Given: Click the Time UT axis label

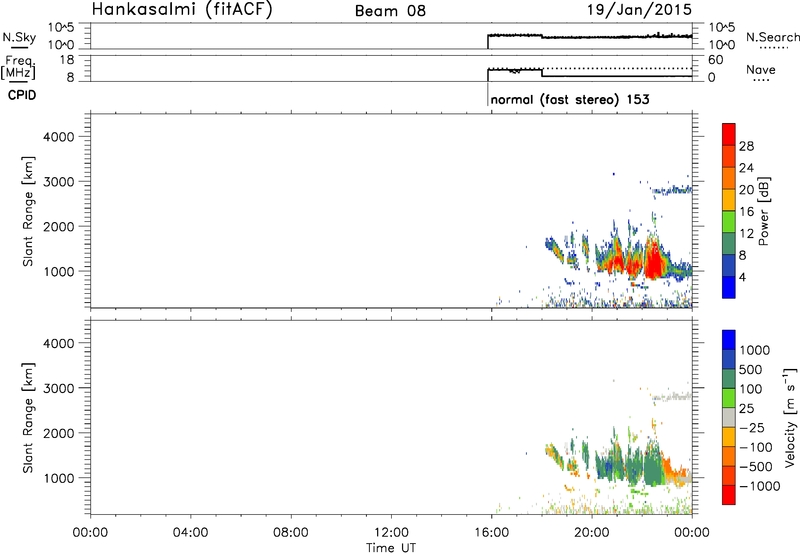Looking at the screenshot, I should [391, 548].
